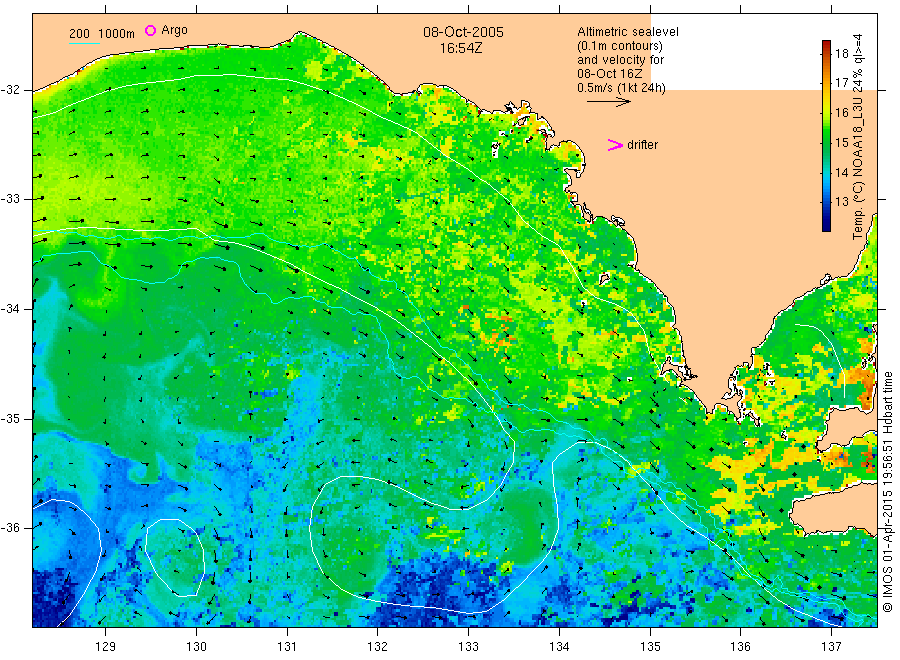Click the cyan 200m contour legend line
The width and height of the screenshot is (900, 660).
pos(84,43)
